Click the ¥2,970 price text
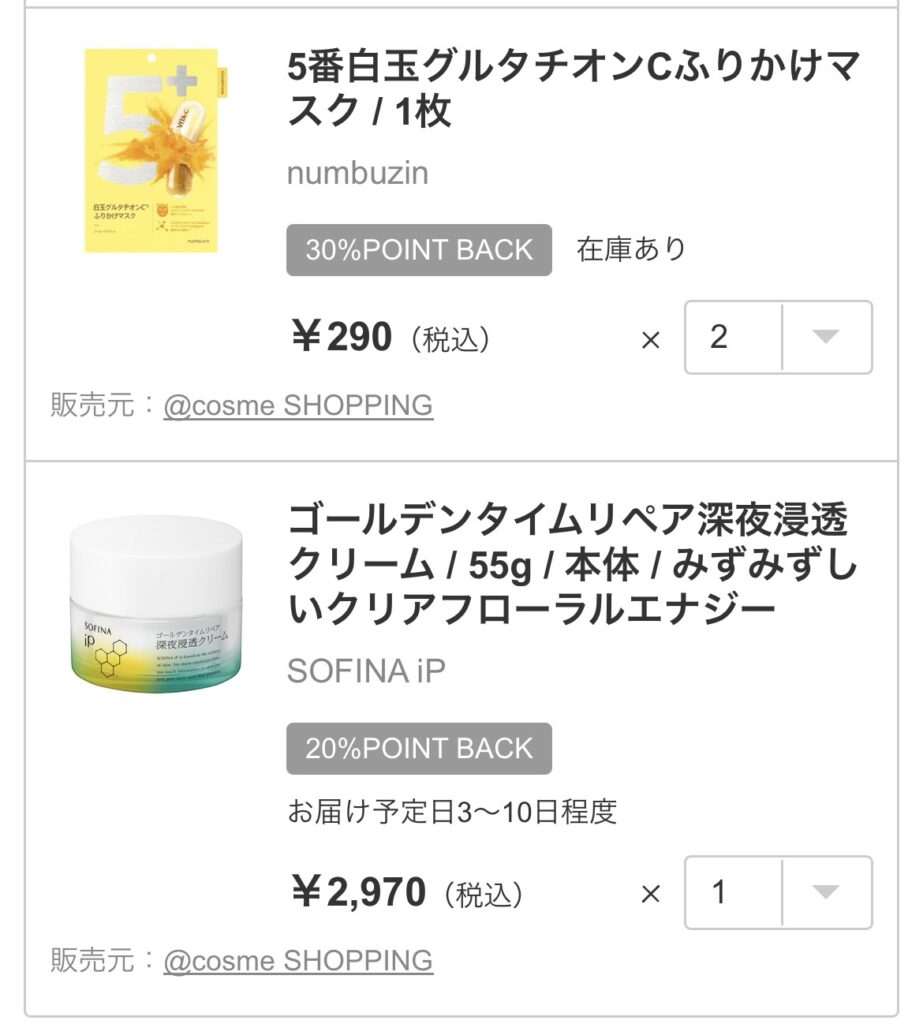Viewport: 923px width, 1024px height. [359, 892]
